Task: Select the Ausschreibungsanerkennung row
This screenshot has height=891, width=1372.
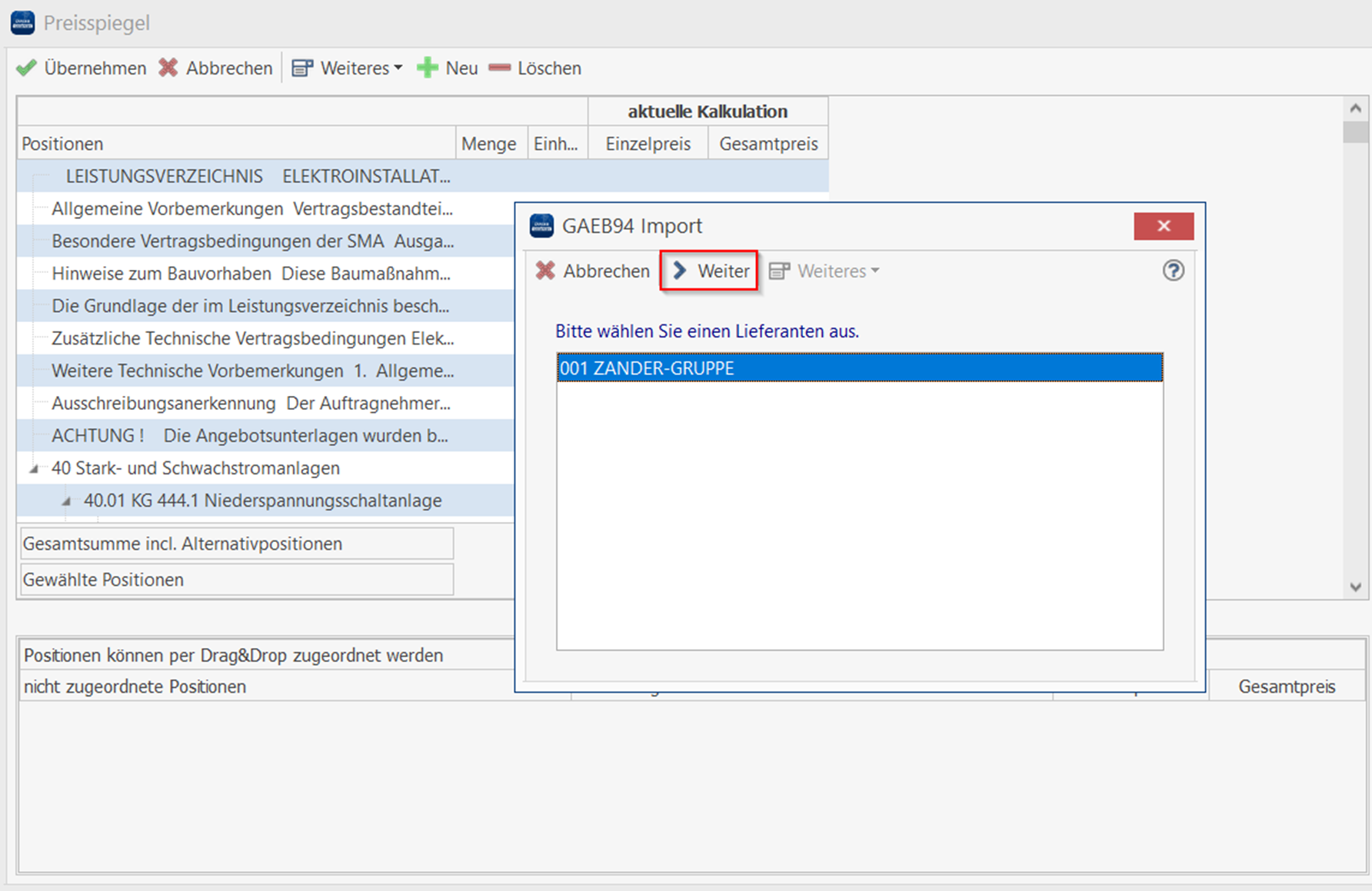Action: click(251, 403)
